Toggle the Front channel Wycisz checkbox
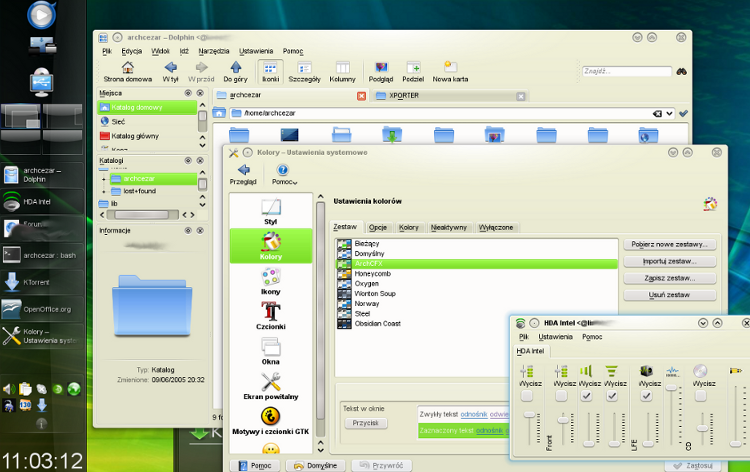The height and width of the screenshot is (472, 750). pyautogui.click(x=561, y=396)
